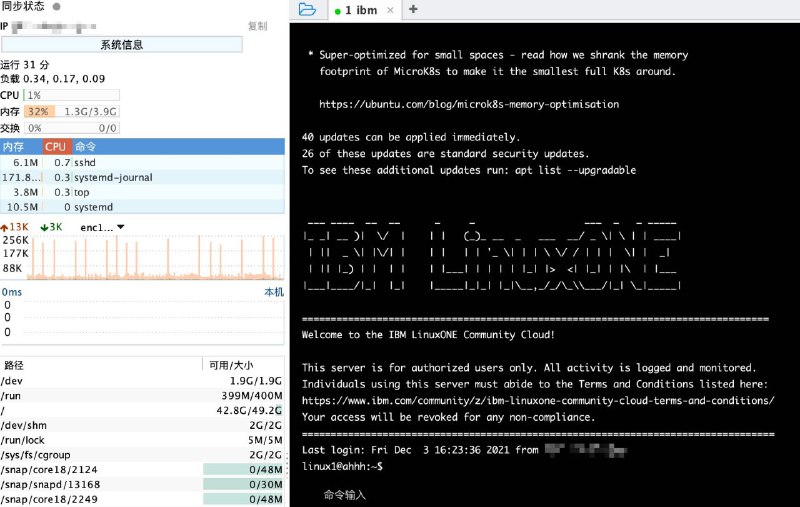Open the folder file browser icon
Viewport: 800px width, 507px height.
(x=307, y=9)
